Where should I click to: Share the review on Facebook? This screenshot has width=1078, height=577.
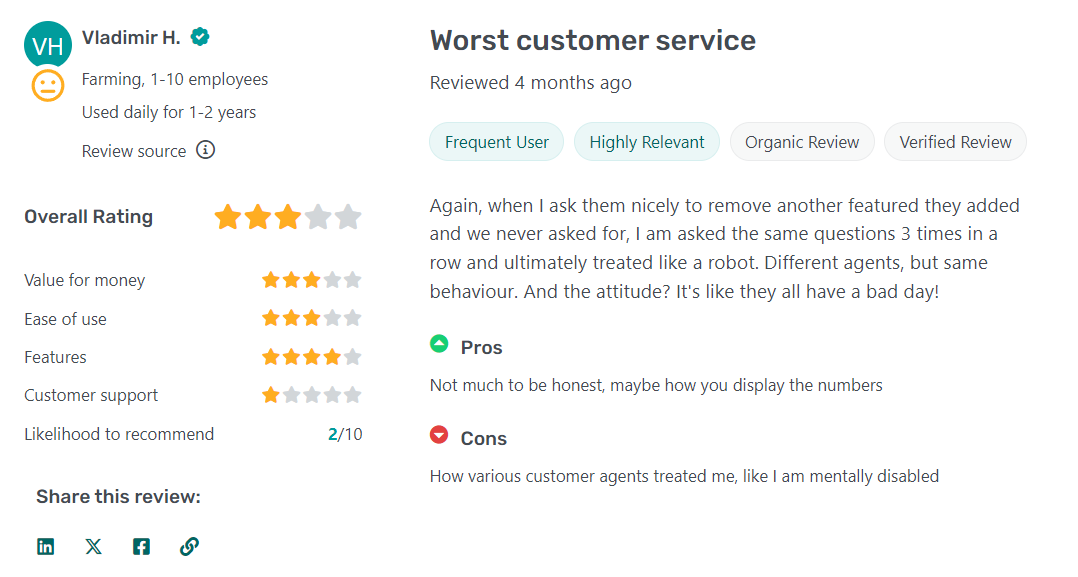click(141, 547)
